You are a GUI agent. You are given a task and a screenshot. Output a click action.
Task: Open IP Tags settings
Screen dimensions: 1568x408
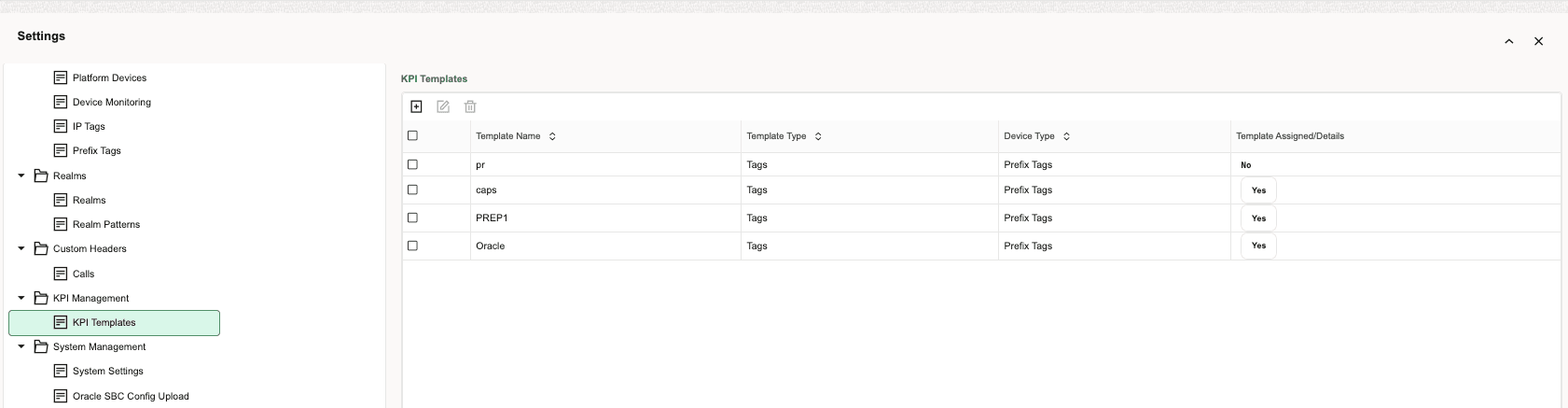tap(89, 126)
